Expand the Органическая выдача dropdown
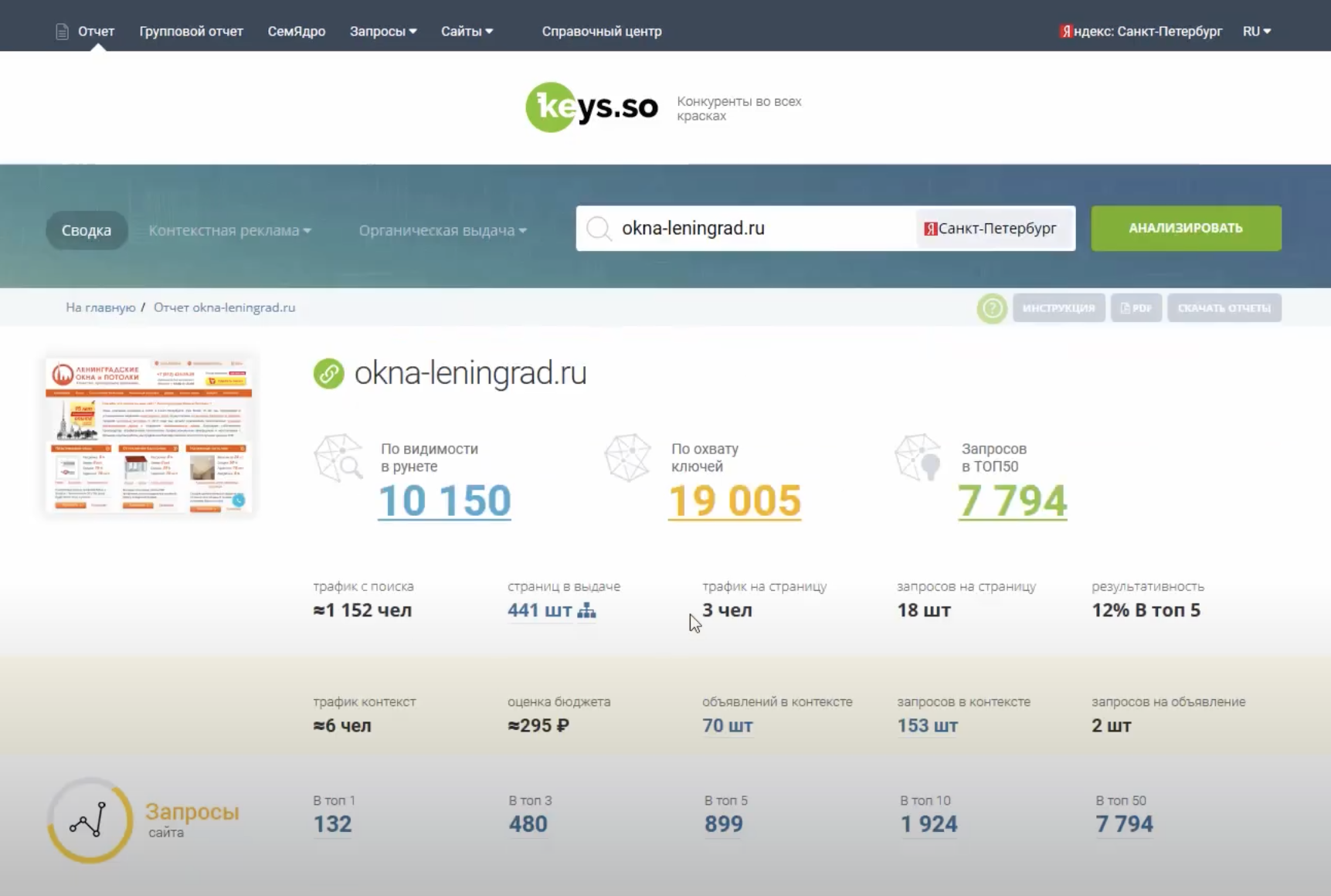This screenshot has width=1331, height=896. pyautogui.click(x=443, y=230)
